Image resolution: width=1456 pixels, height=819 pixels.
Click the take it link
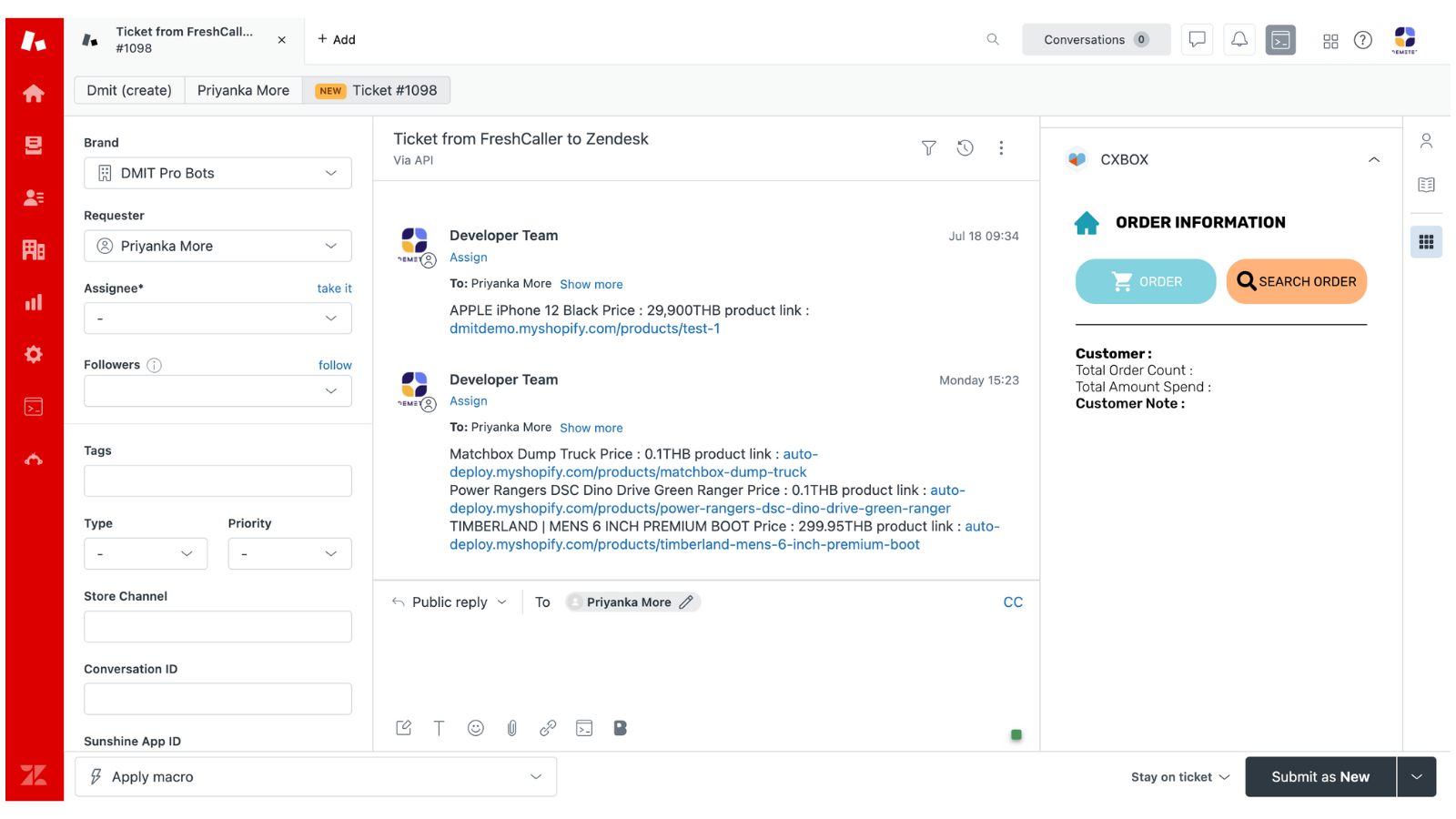point(334,288)
